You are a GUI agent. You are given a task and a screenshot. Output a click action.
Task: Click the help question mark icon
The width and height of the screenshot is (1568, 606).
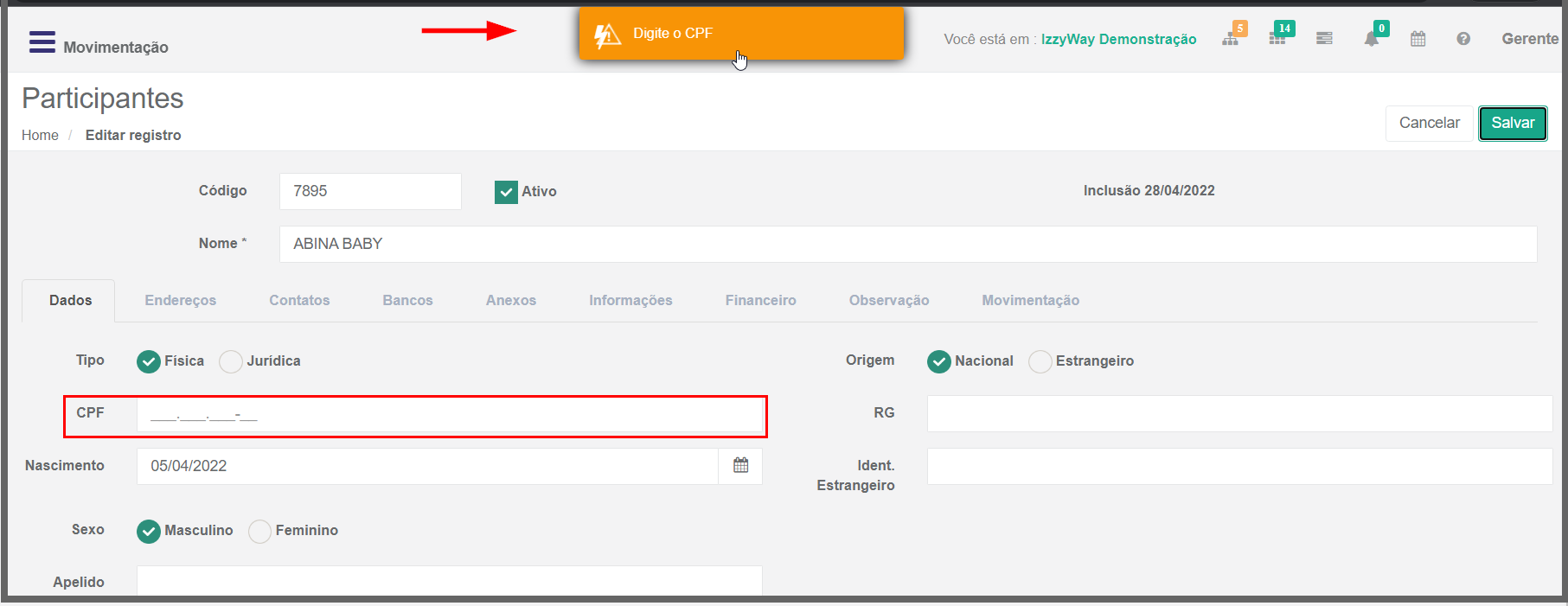click(1463, 39)
